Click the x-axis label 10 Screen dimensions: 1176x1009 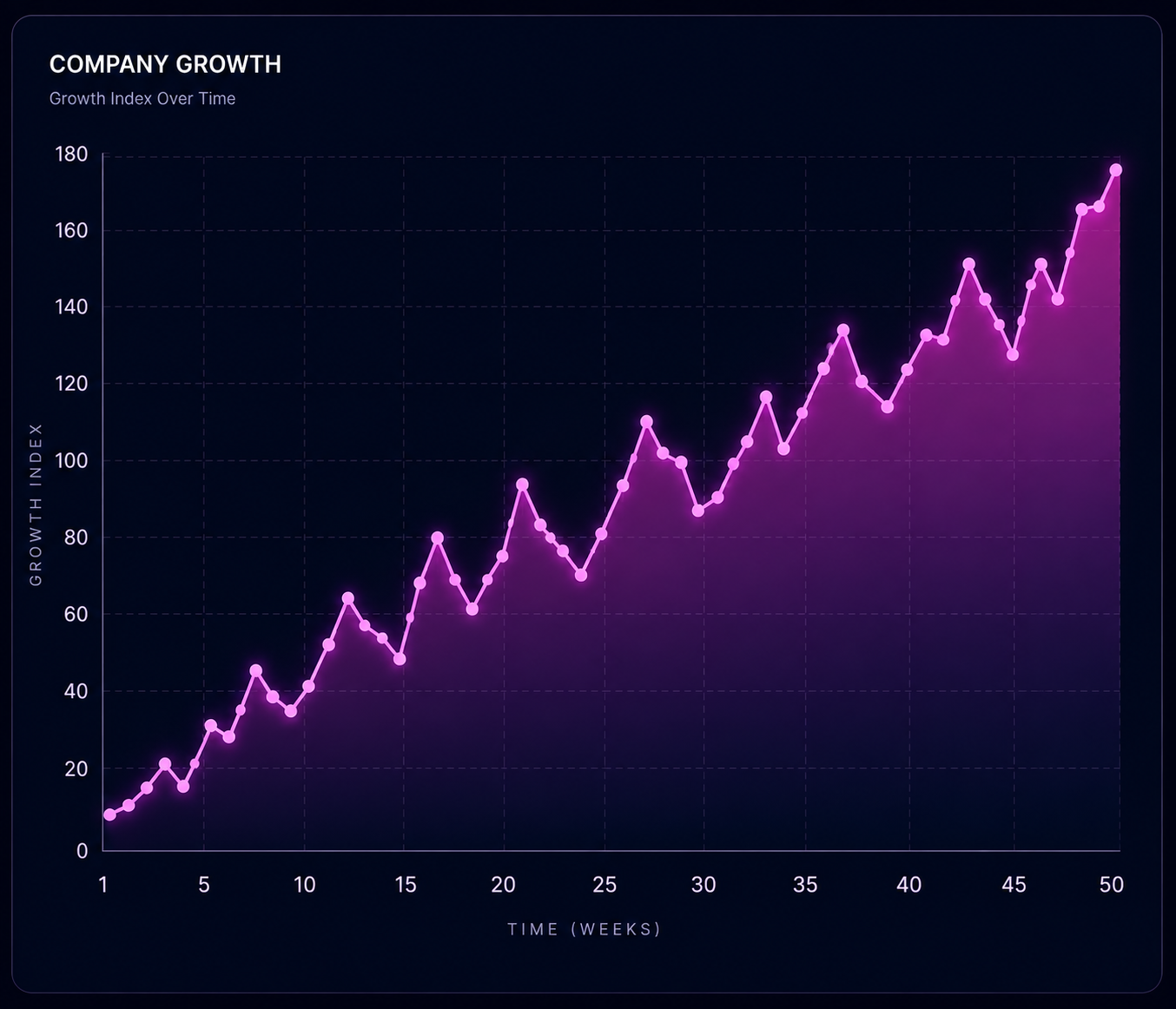(x=304, y=885)
